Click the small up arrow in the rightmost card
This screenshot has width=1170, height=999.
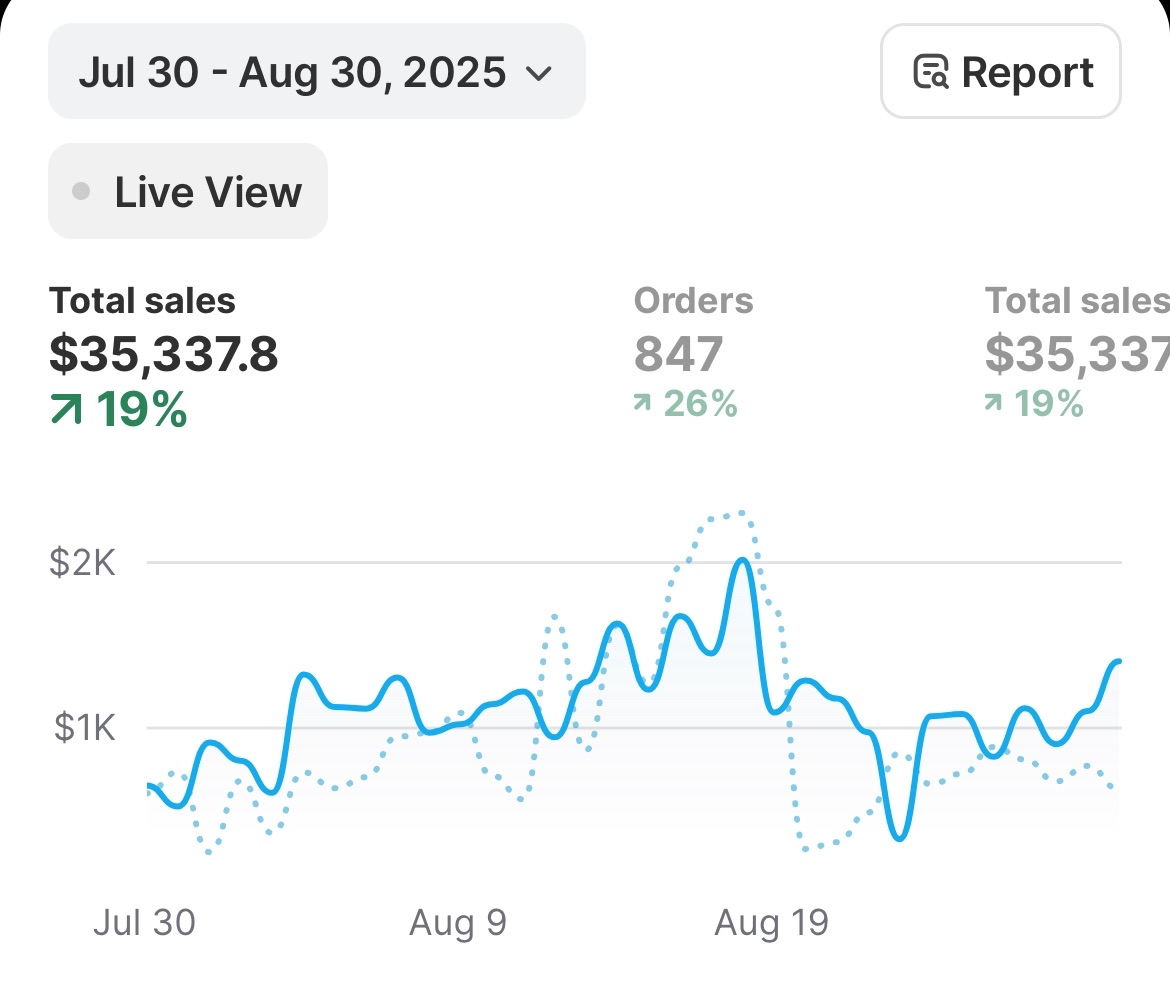coord(993,404)
